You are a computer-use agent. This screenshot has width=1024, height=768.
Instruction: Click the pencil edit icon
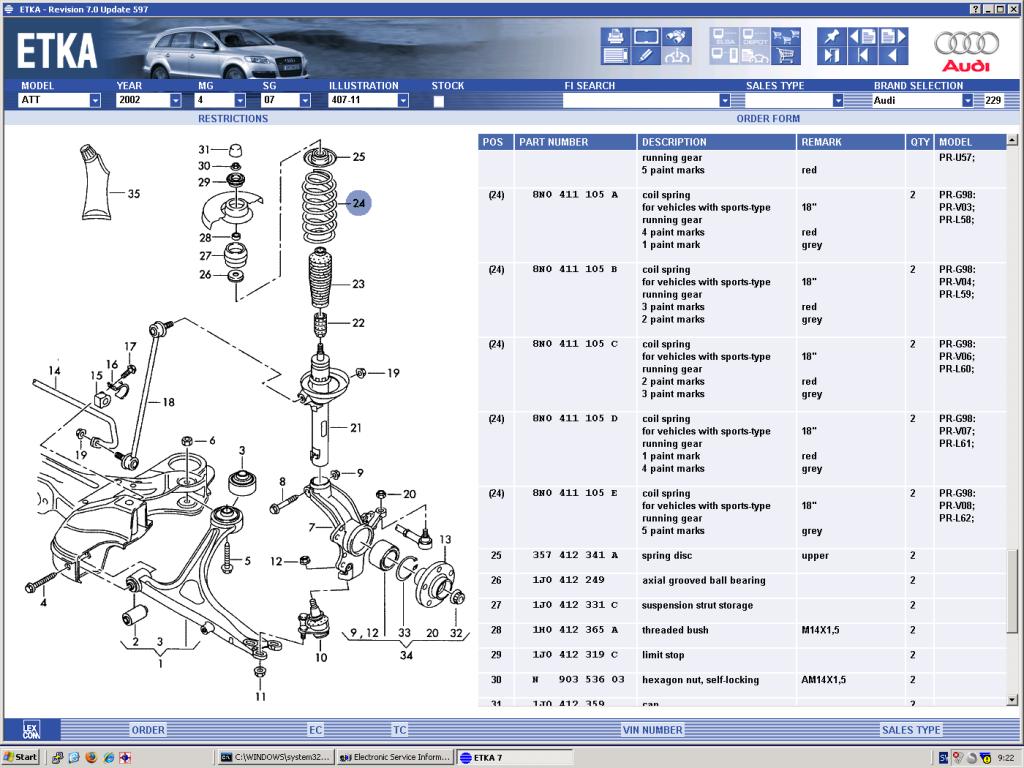[647, 56]
